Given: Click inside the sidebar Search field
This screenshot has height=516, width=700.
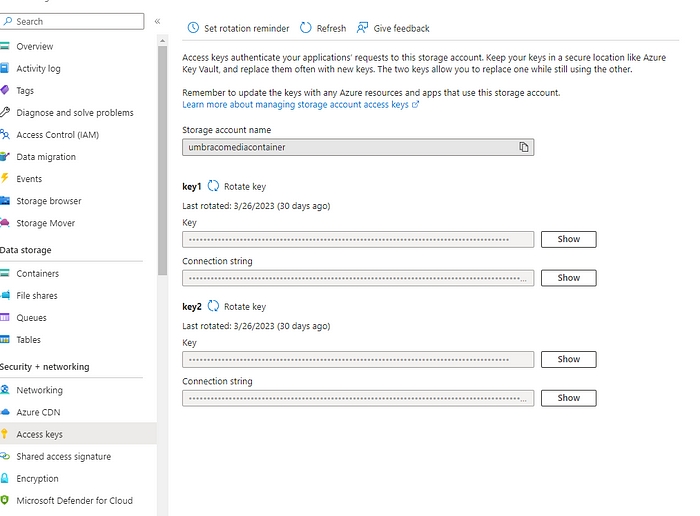Looking at the screenshot, I should pos(72,21).
